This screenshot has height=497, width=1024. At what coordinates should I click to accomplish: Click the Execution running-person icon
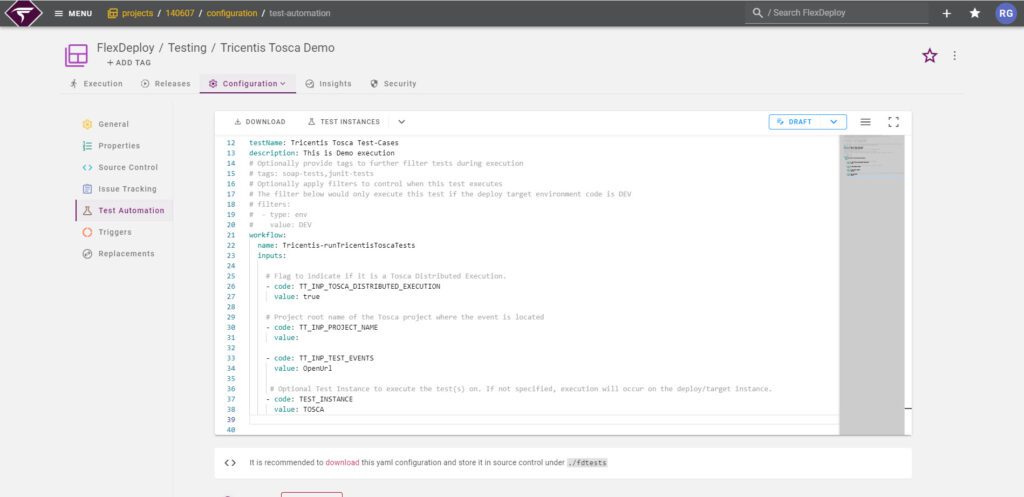(x=74, y=84)
